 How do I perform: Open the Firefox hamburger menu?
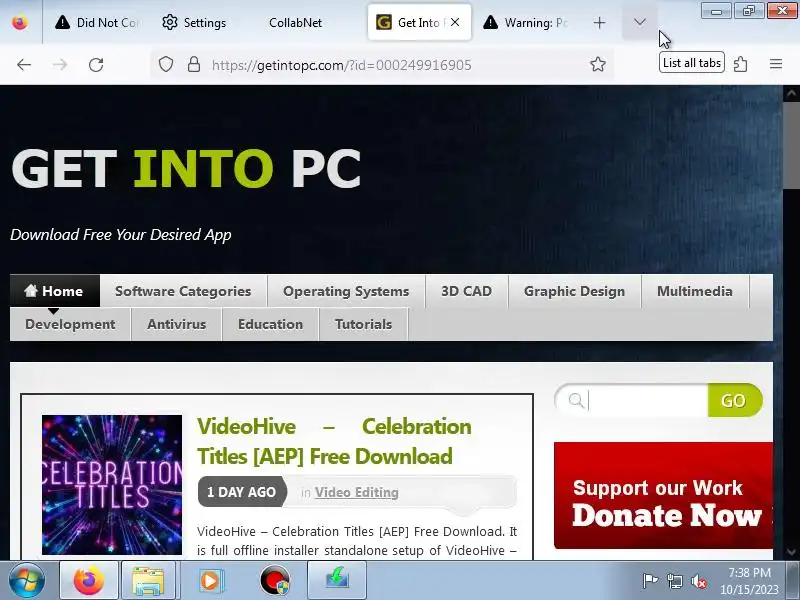(776, 64)
